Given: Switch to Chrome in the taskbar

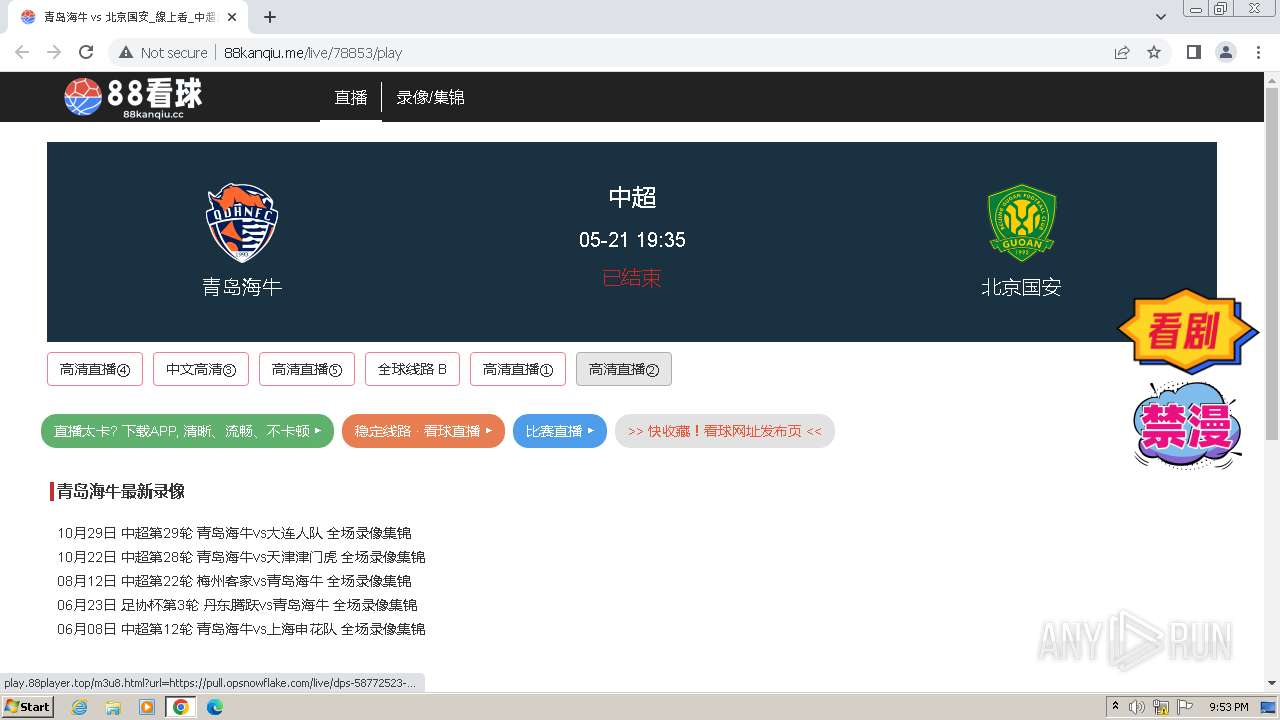Looking at the screenshot, I should coord(180,707).
